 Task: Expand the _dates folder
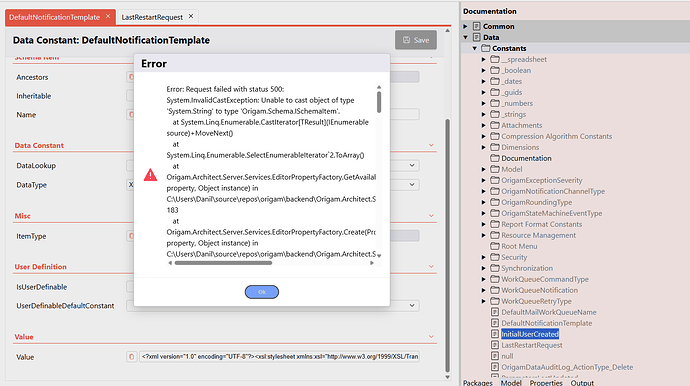coord(484,81)
